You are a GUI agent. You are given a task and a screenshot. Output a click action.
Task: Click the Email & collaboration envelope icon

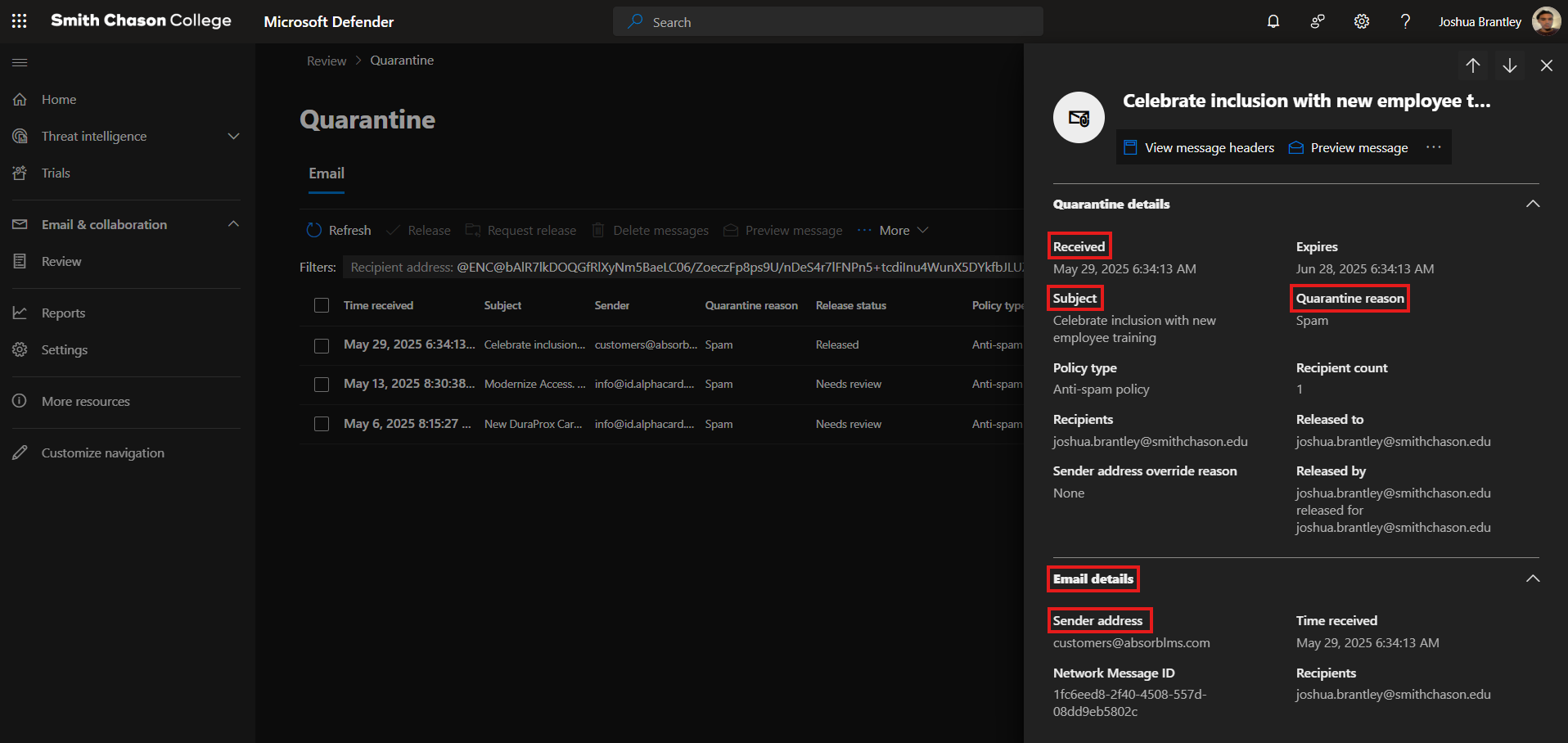point(20,224)
